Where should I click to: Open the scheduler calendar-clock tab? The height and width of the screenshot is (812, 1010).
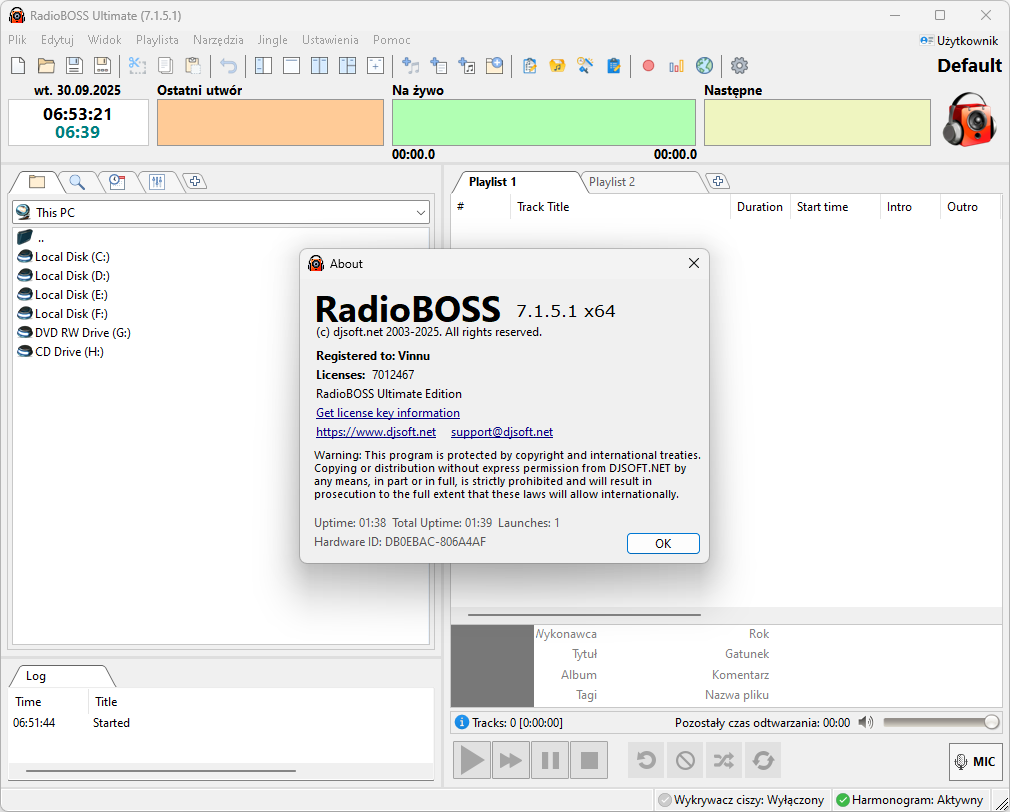[x=117, y=182]
